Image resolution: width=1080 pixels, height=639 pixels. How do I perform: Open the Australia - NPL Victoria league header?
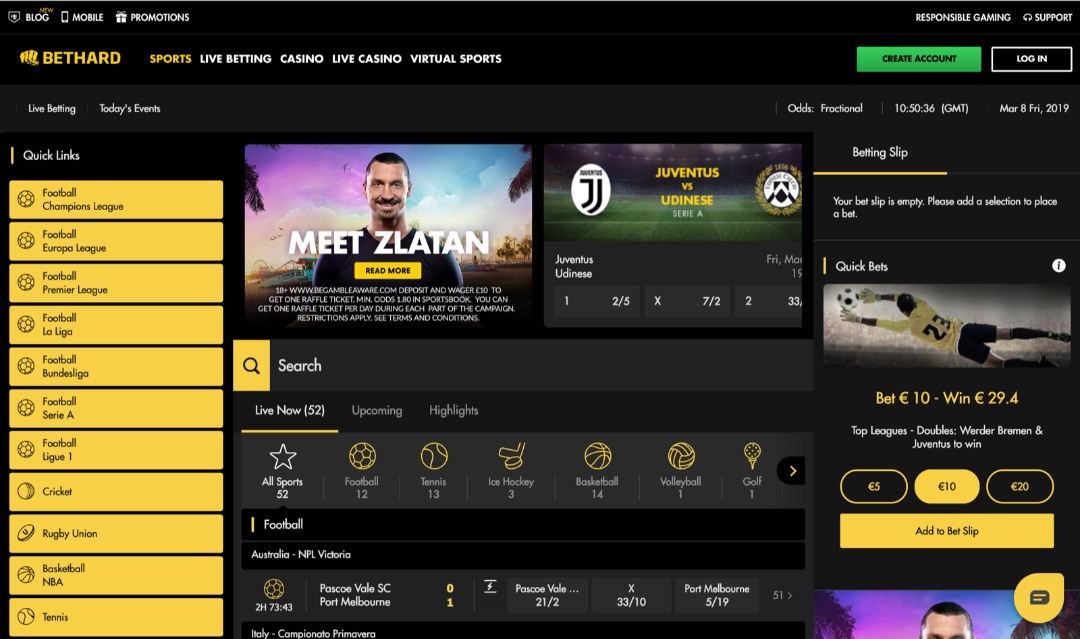tap(523, 555)
